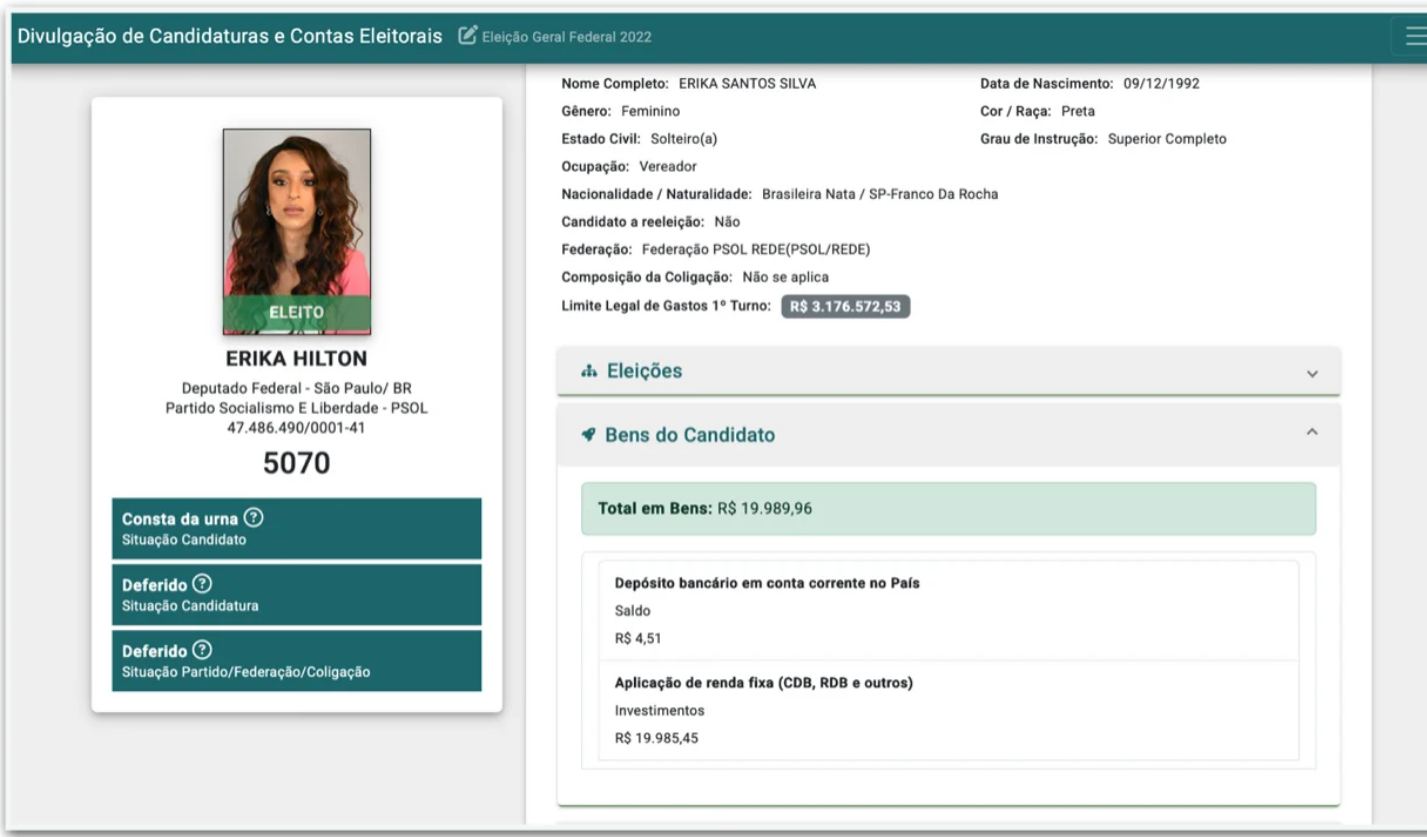The height and width of the screenshot is (837, 1427).
Task: Click the help icon beside Deferido Situação Partido/Federação/Coligação
Action: 202,650
